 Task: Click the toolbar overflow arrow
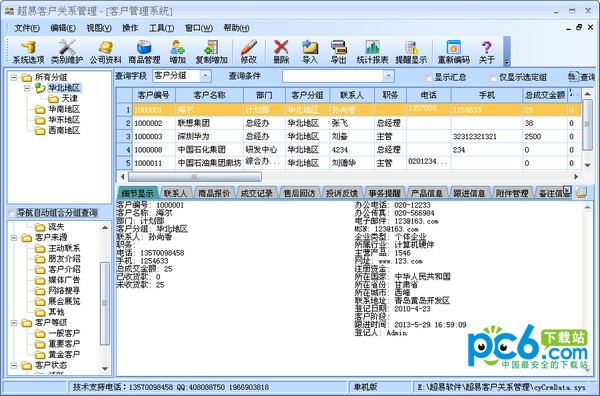507,62
